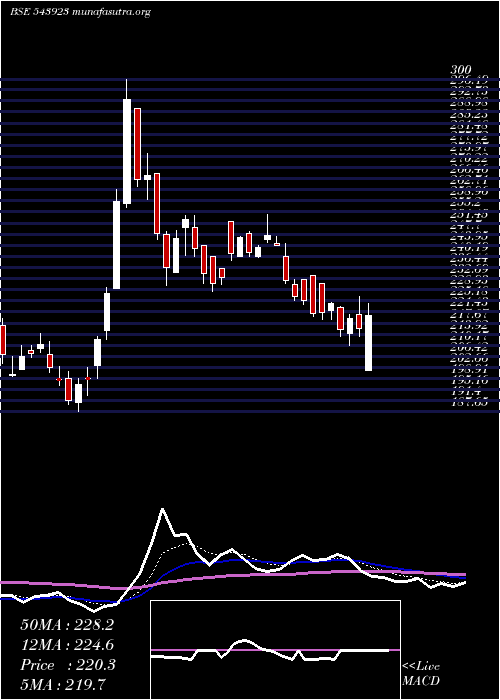
Task: Click the <<Live MACD label
Action: pos(421,674)
